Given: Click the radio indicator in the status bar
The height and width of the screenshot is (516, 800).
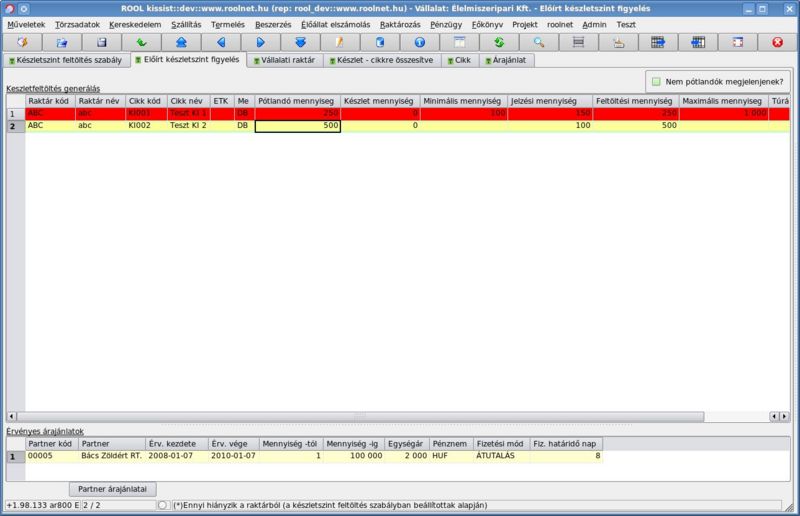Looking at the screenshot, I should pos(163,505).
